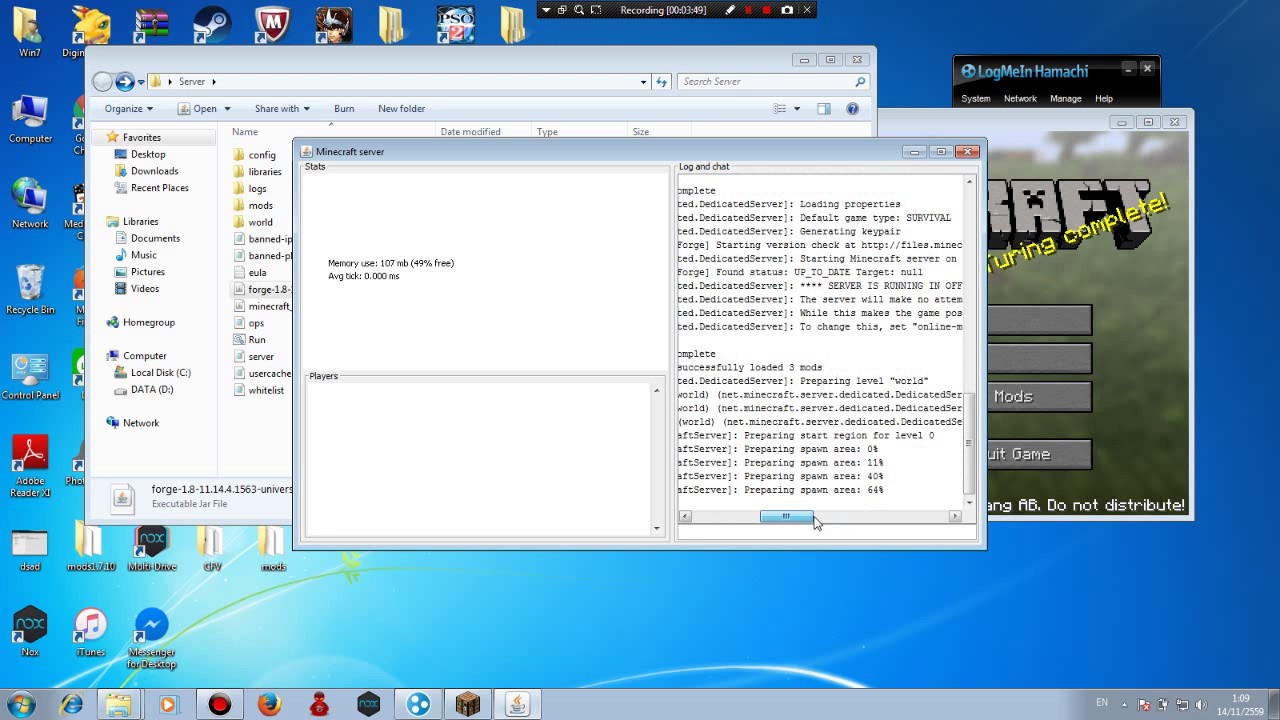
Task: Open the recording bar dropdown arrow
Action: 546,10
